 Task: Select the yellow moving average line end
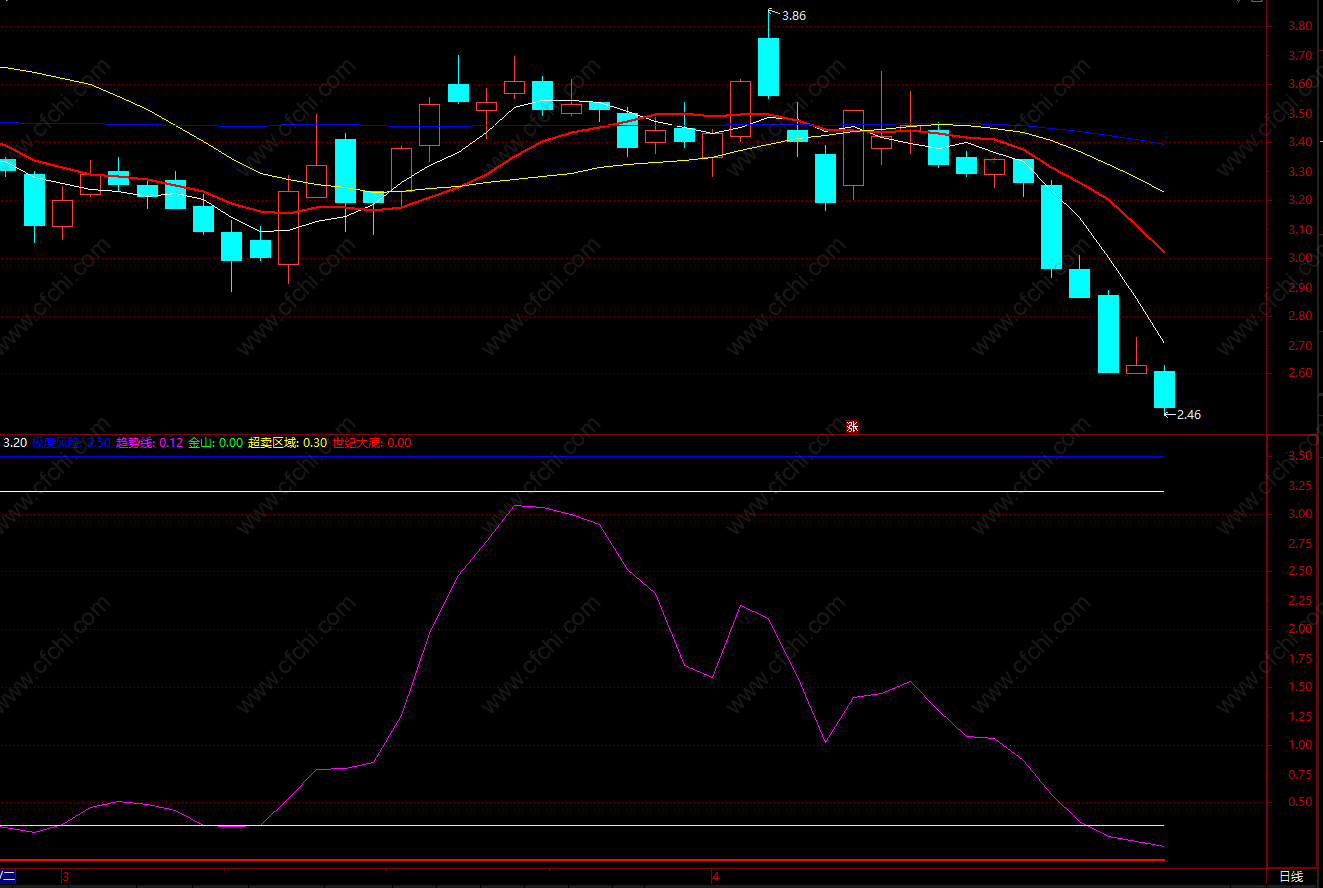pyautogui.click(x=1160, y=189)
